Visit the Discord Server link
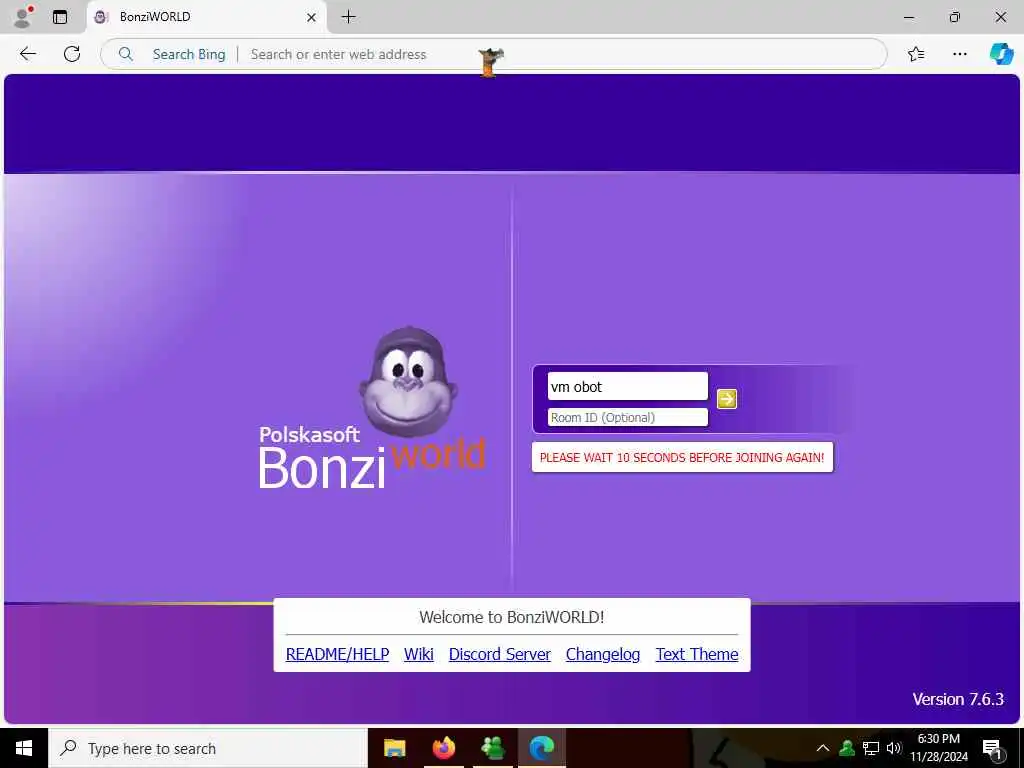 (x=500, y=654)
